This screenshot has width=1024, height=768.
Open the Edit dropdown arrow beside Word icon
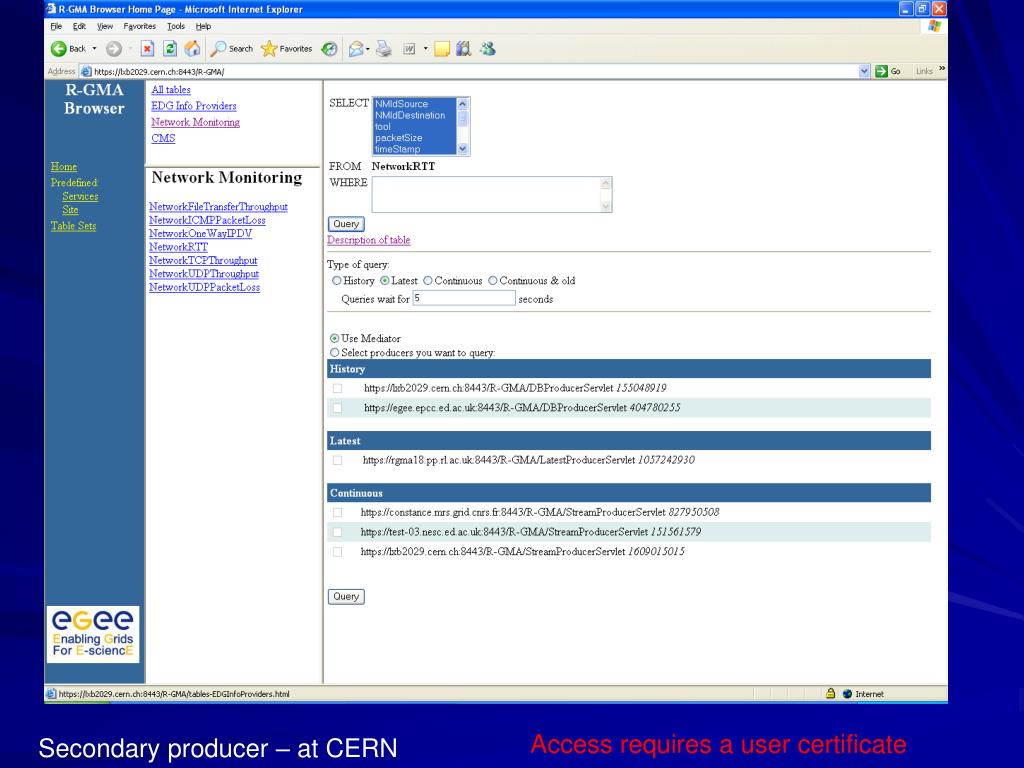(425, 49)
